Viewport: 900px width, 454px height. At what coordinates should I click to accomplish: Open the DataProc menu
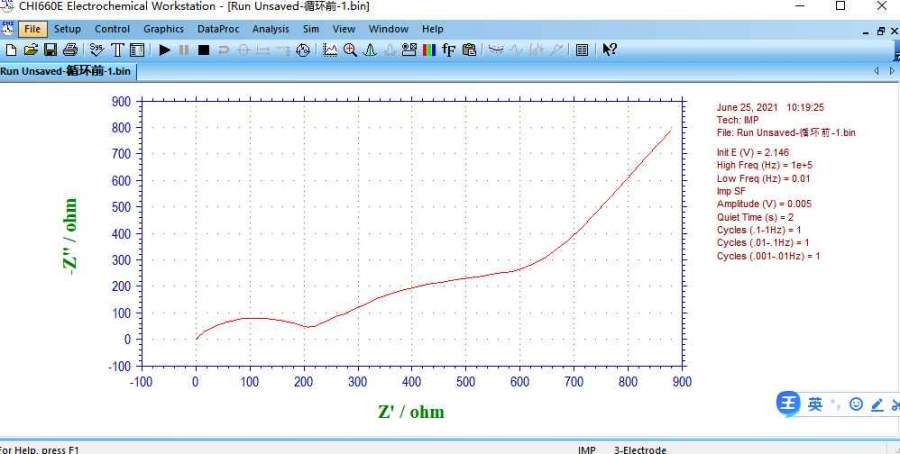point(218,29)
